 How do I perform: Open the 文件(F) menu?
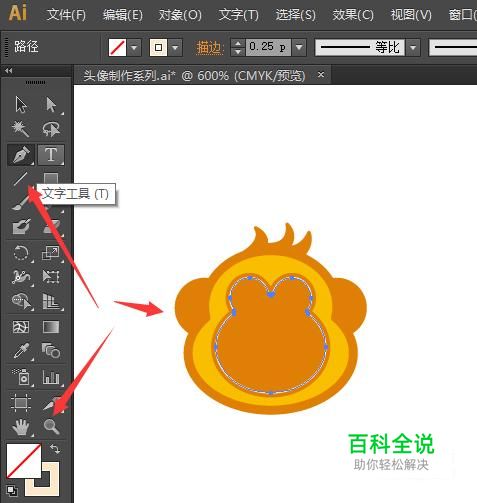point(66,15)
